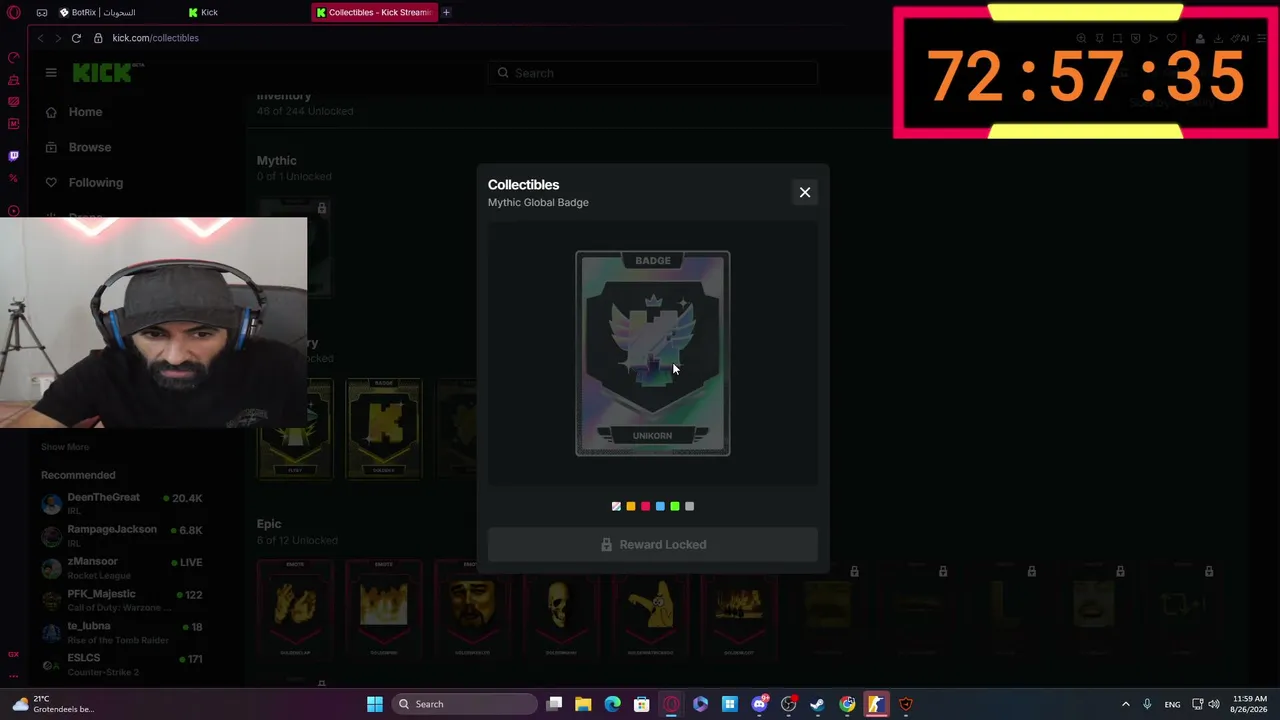The width and height of the screenshot is (1280, 720).
Task: Open te_lubna recommended channel
Action: click(x=121, y=632)
